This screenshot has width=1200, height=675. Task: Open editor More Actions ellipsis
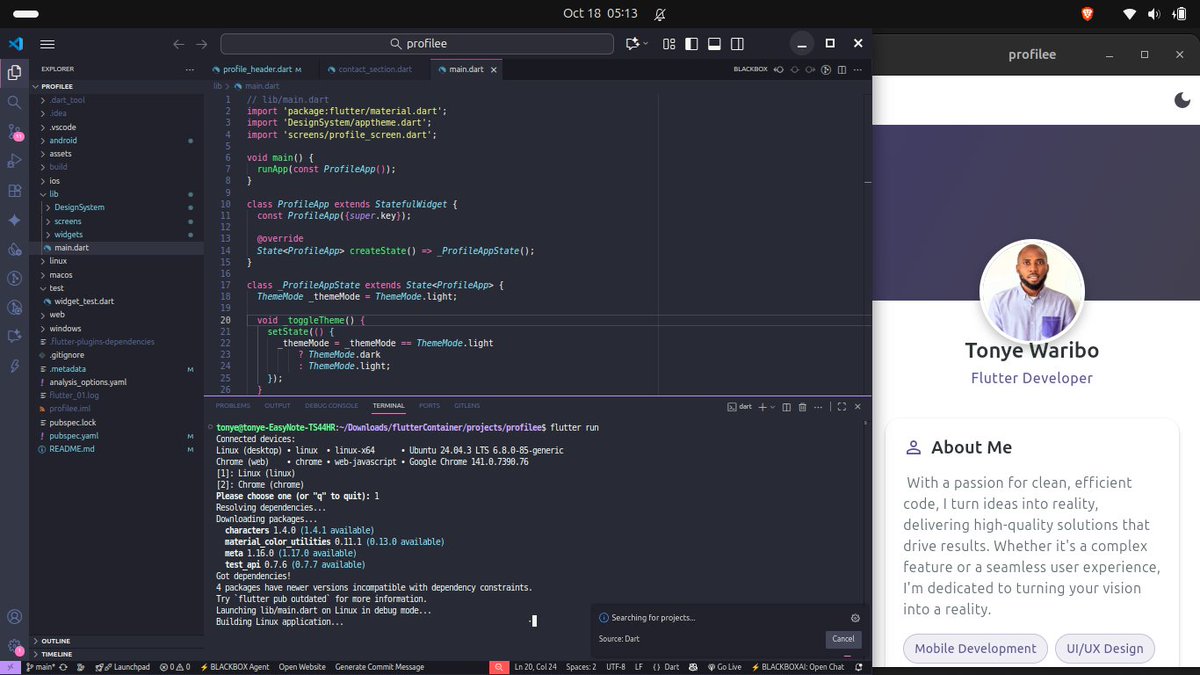(858, 69)
